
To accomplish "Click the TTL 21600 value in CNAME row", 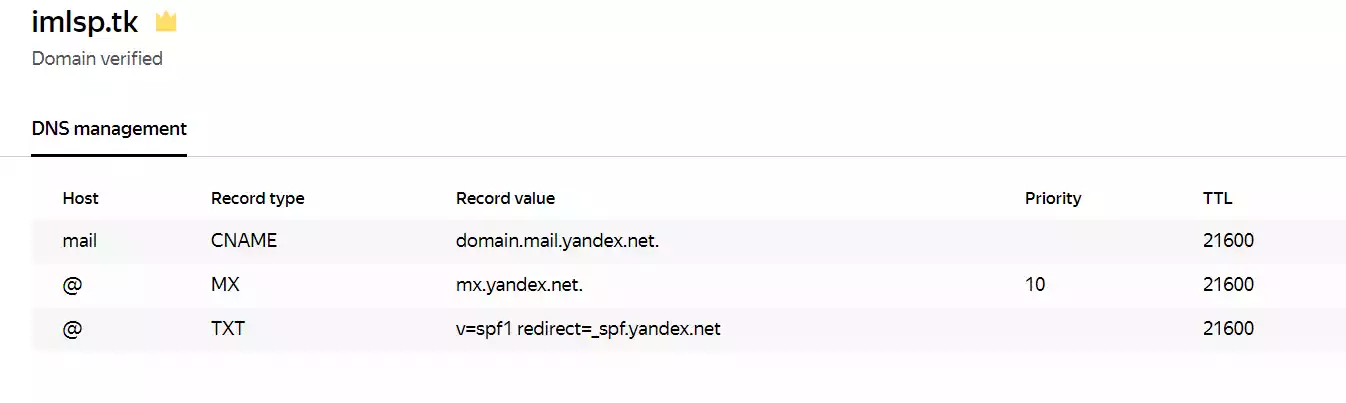I will coord(1228,241).
